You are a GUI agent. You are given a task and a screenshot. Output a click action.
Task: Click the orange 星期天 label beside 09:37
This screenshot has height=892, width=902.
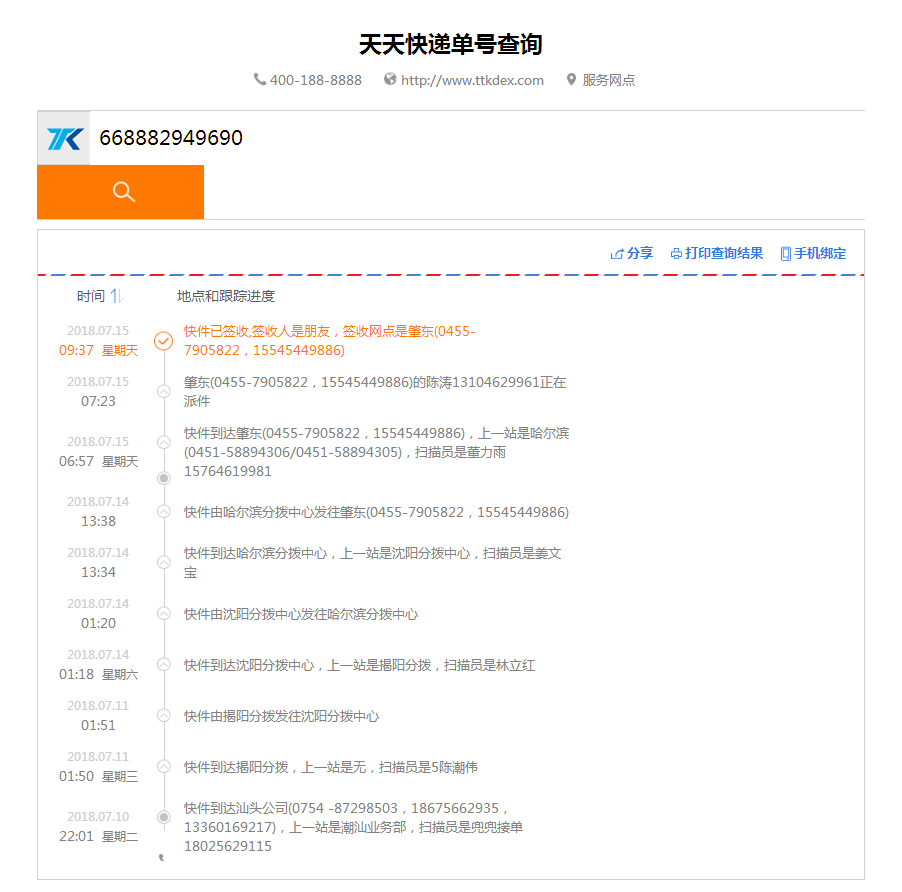point(120,351)
